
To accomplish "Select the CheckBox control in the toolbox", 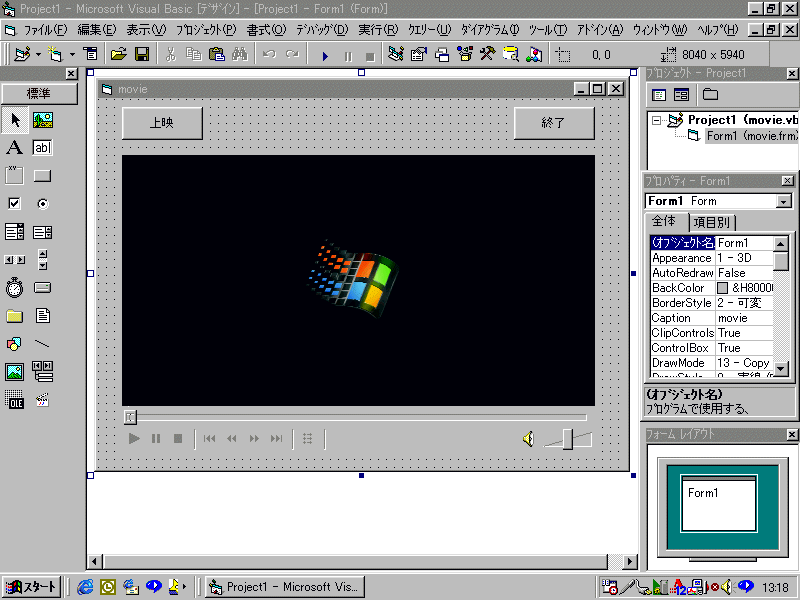I will point(14,204).
